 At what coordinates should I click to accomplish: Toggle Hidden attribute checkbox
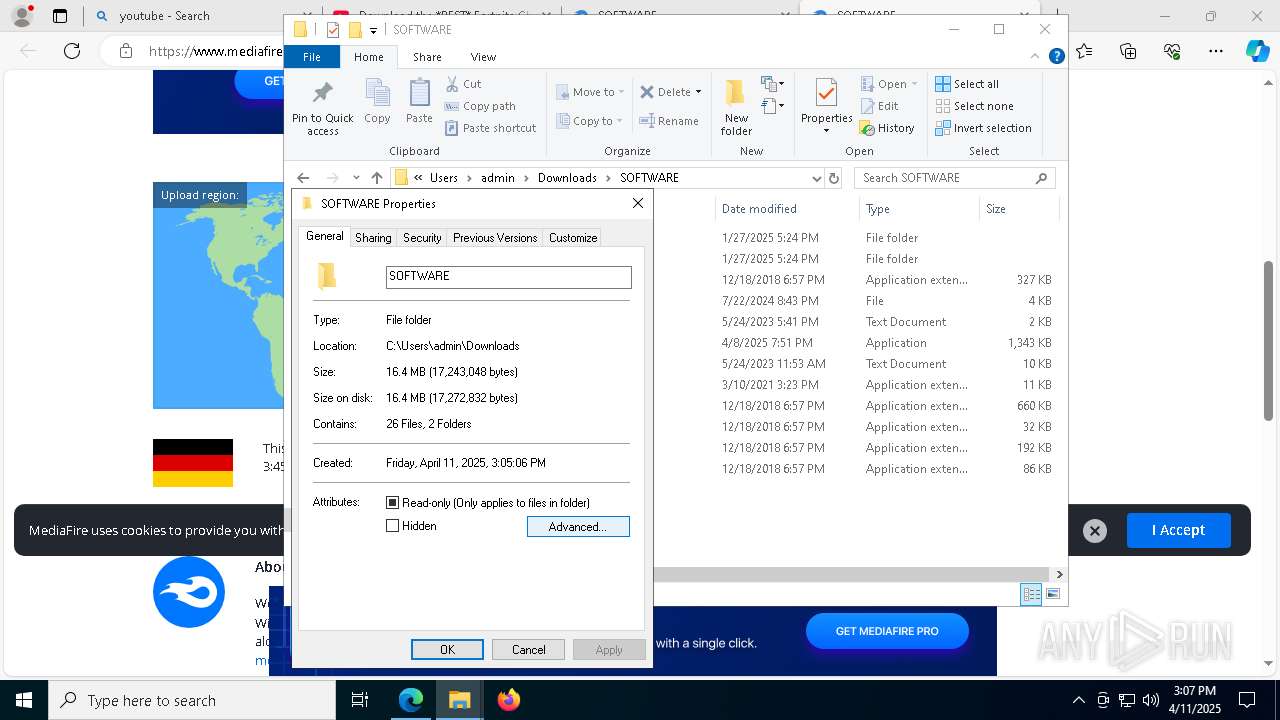point(392,526)
